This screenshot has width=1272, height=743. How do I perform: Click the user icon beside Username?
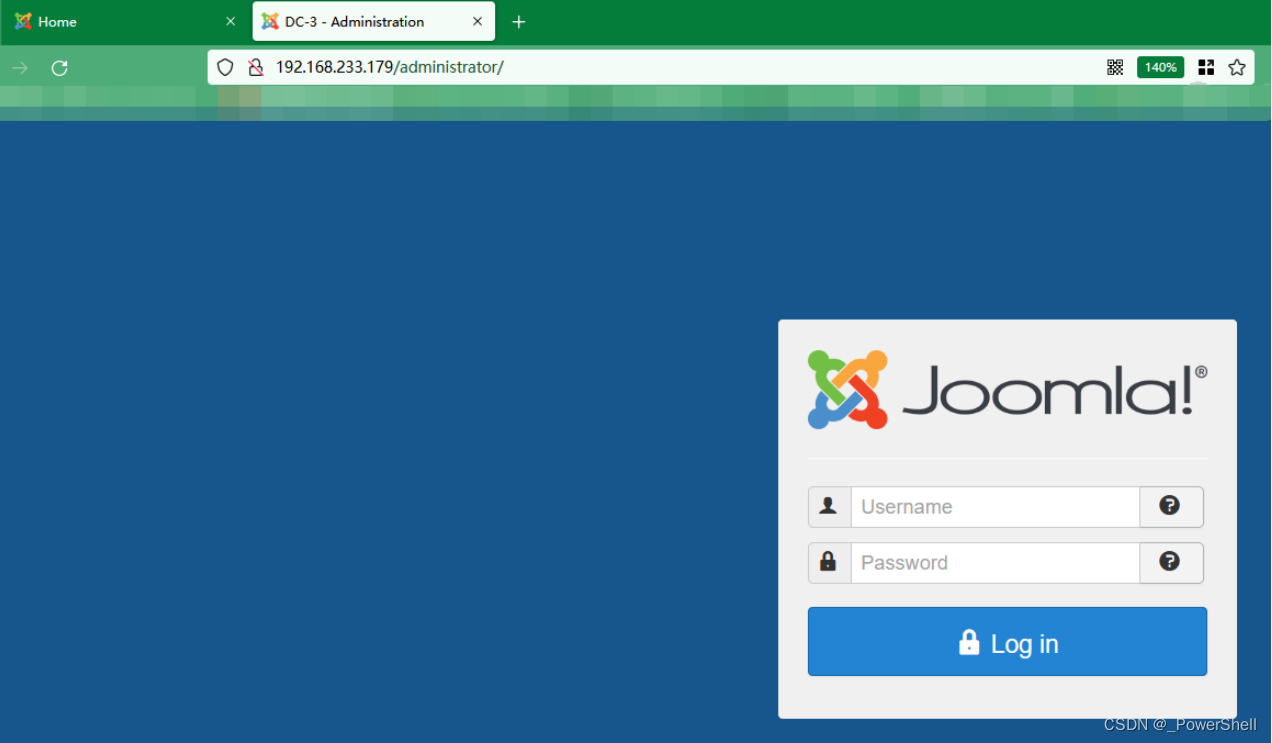(x=829, y=507)
